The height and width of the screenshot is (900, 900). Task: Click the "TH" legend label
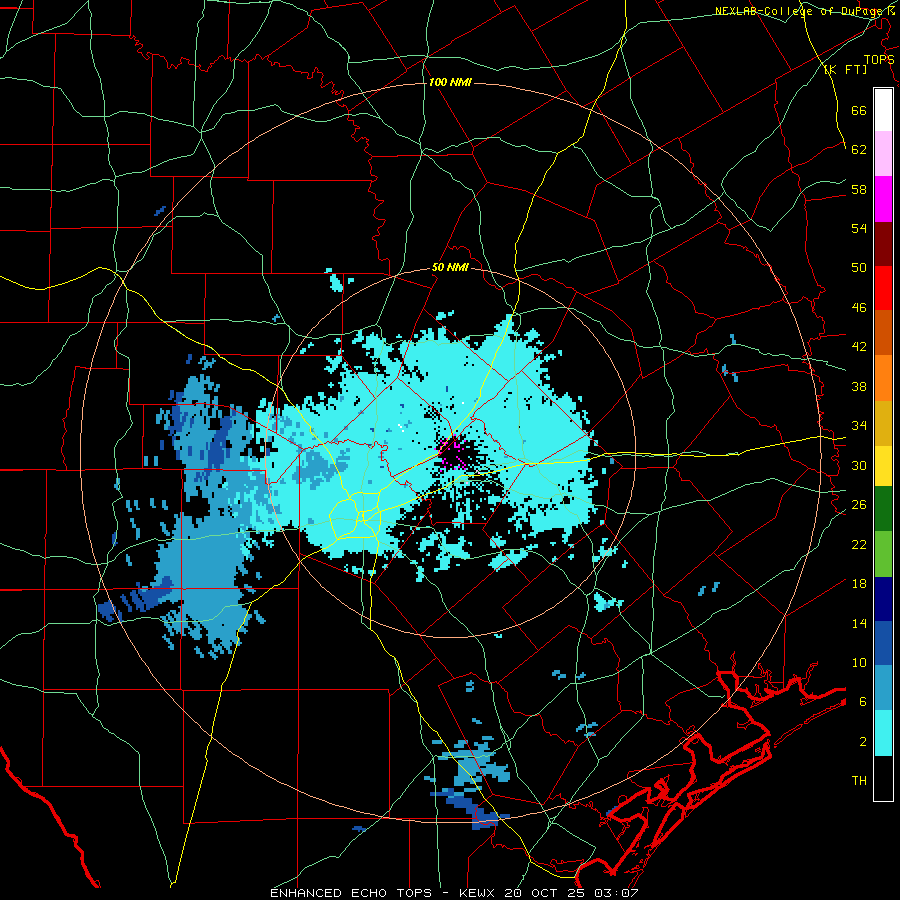[859, 781]
